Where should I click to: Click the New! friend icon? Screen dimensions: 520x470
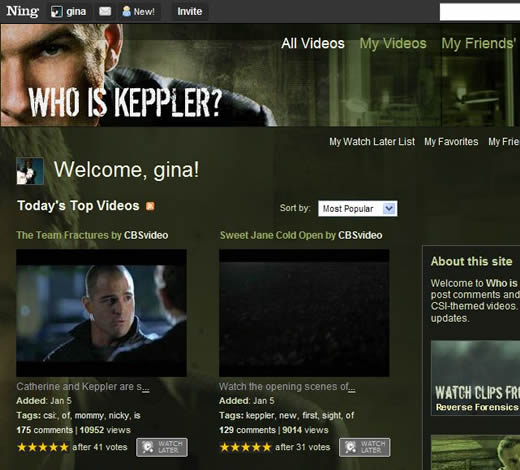click(126, 12)
